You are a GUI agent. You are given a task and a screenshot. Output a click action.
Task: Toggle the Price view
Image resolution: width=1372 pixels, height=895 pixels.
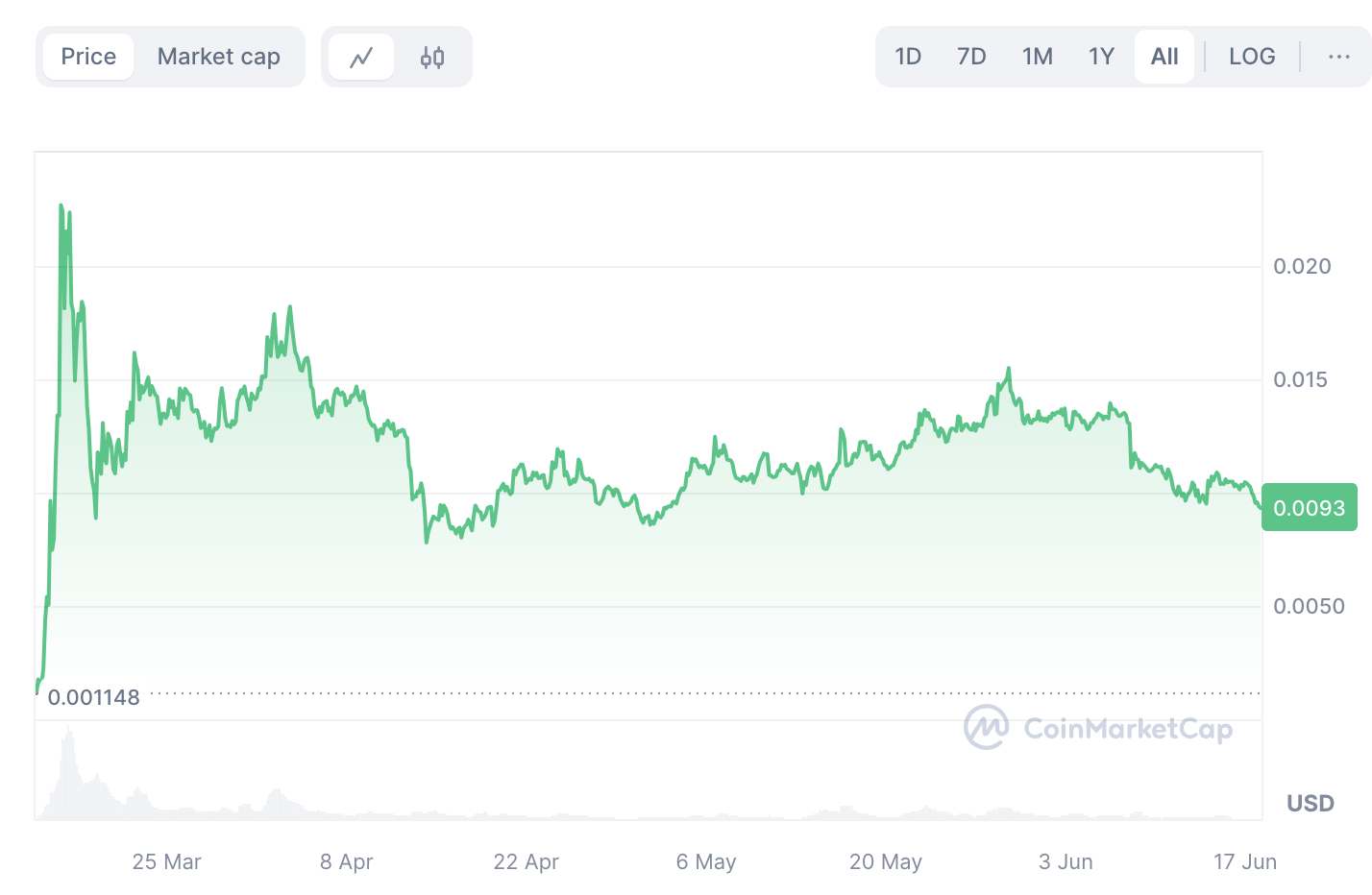[x=87, y=57]
